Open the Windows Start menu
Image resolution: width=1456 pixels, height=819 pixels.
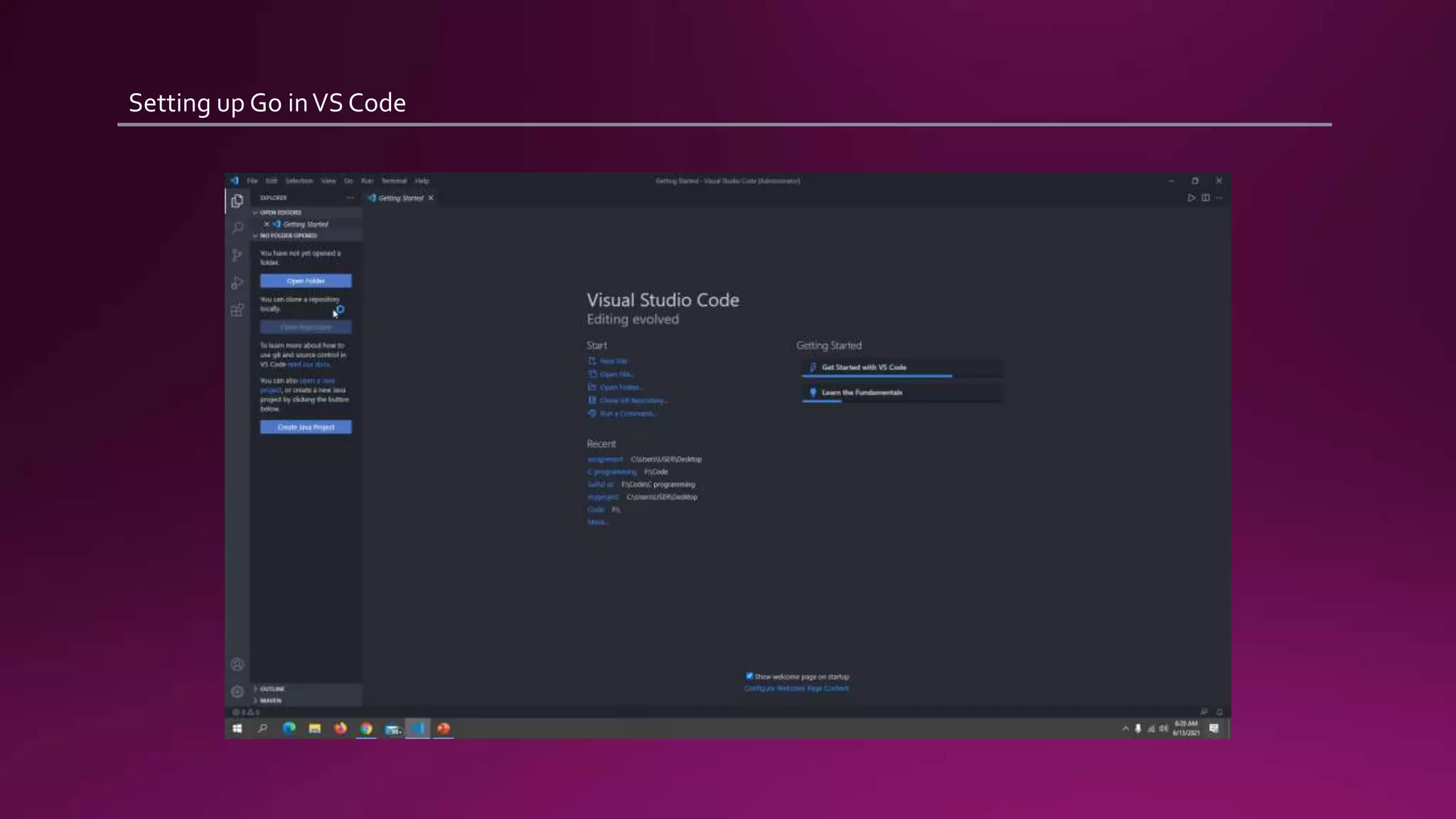237,729
